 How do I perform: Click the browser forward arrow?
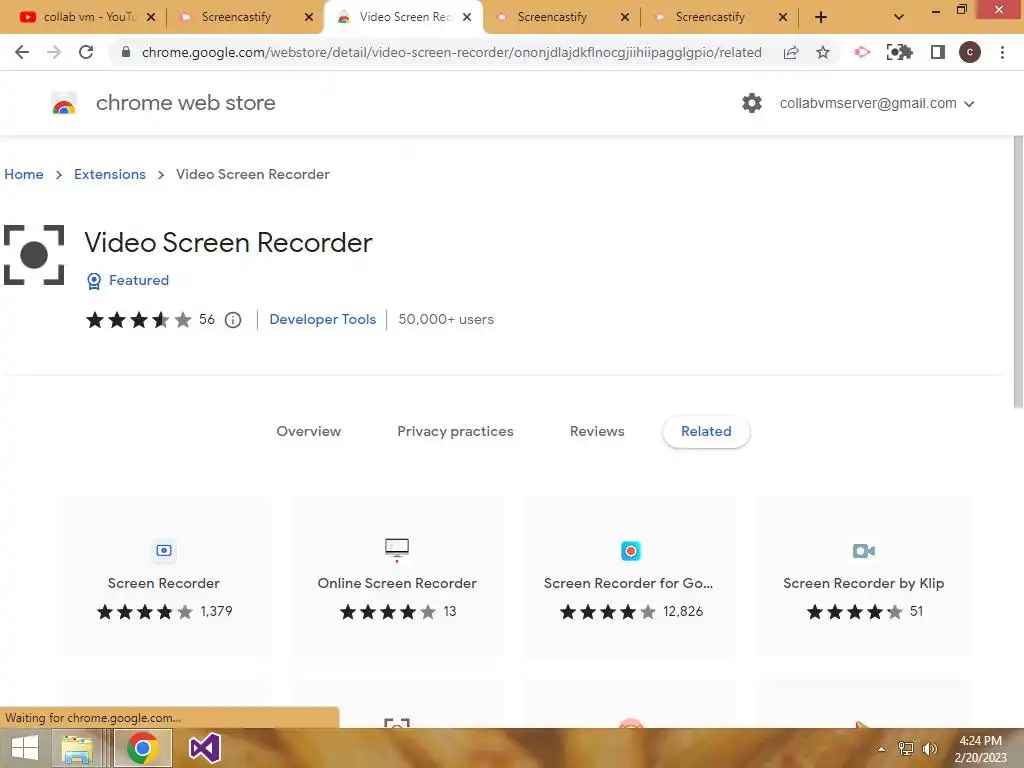tap(54, 52)
